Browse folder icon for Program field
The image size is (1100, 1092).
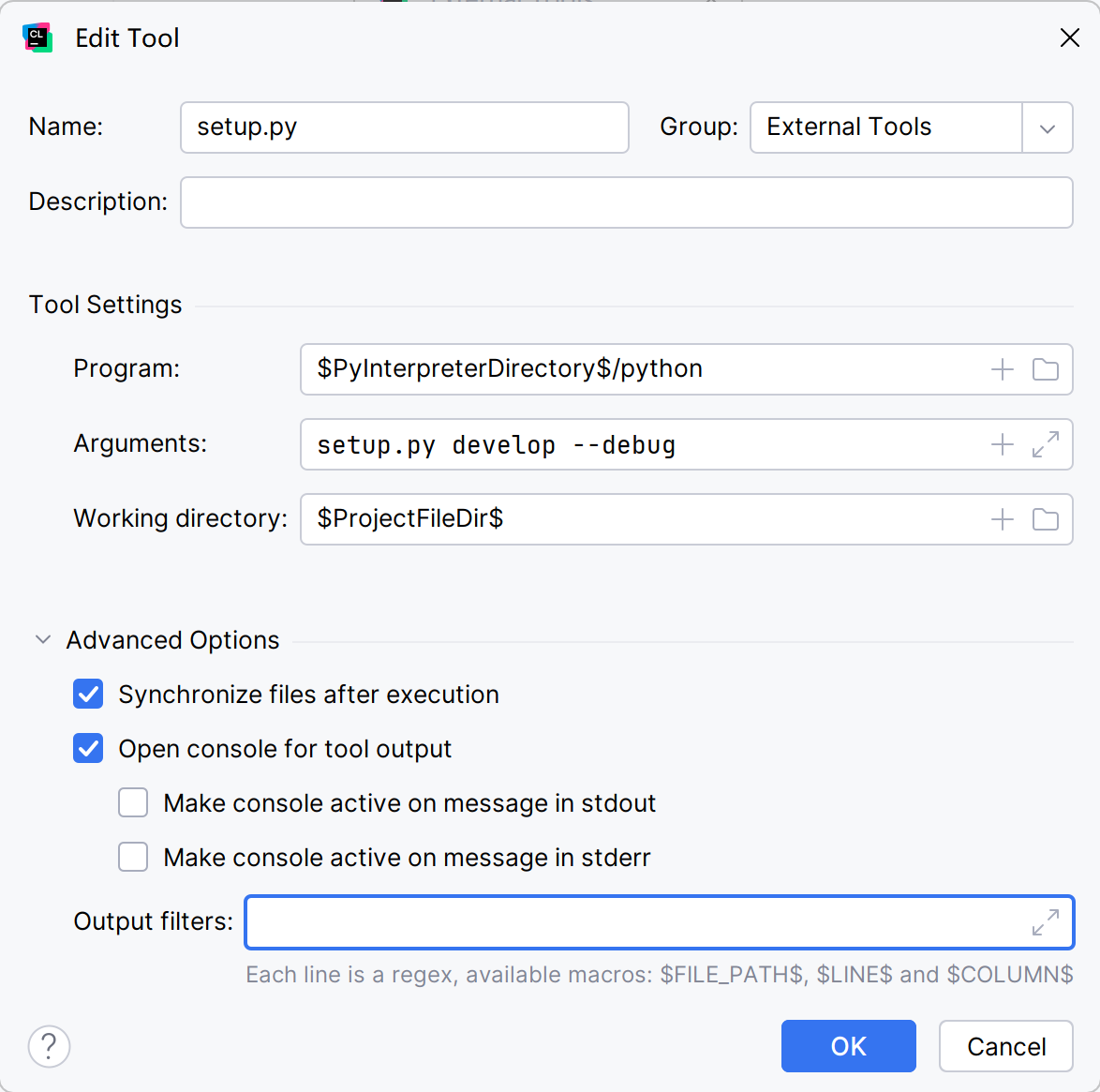coord(1045,369)
